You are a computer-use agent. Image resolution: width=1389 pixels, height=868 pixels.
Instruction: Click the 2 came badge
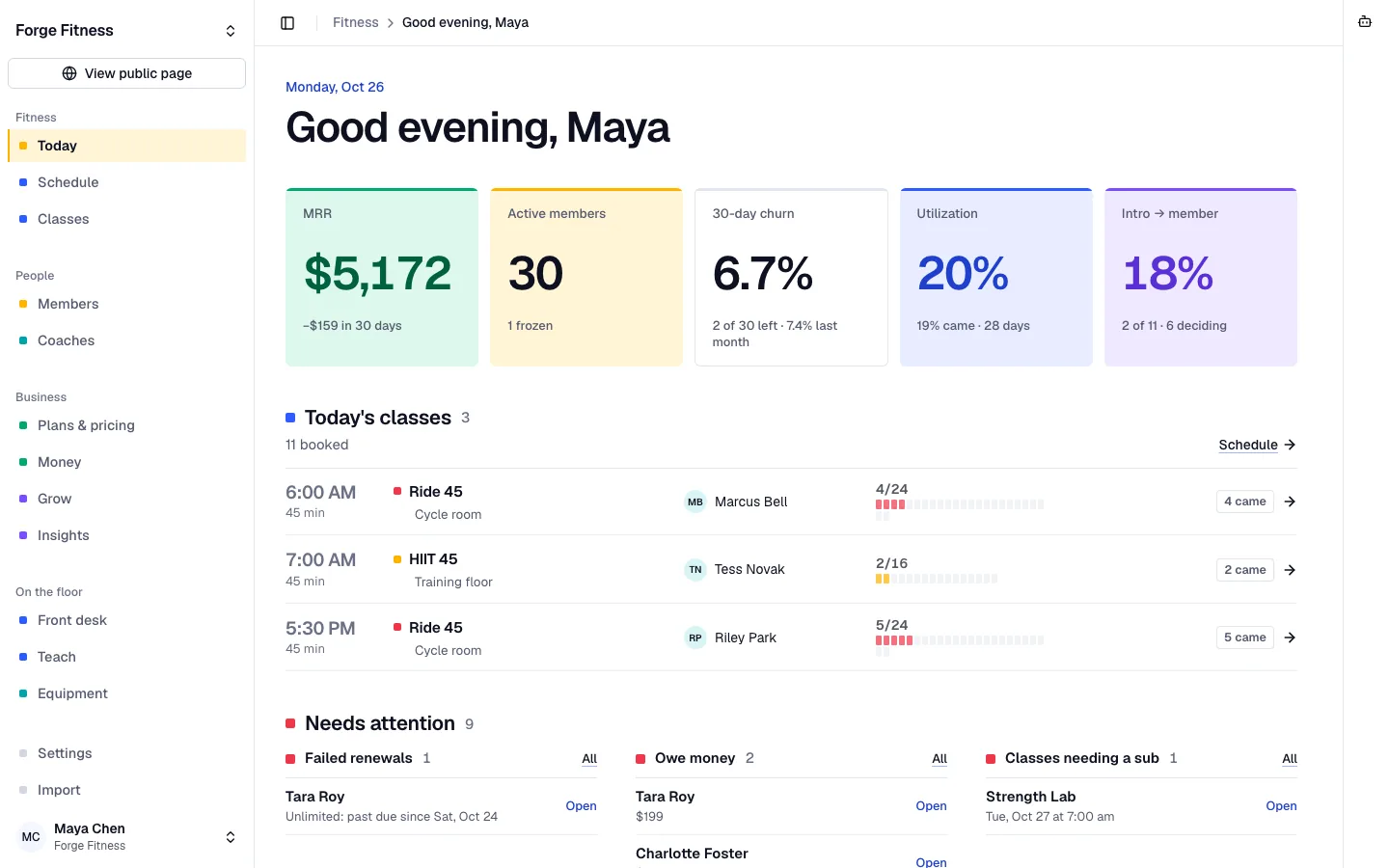tap(1244, 570)
